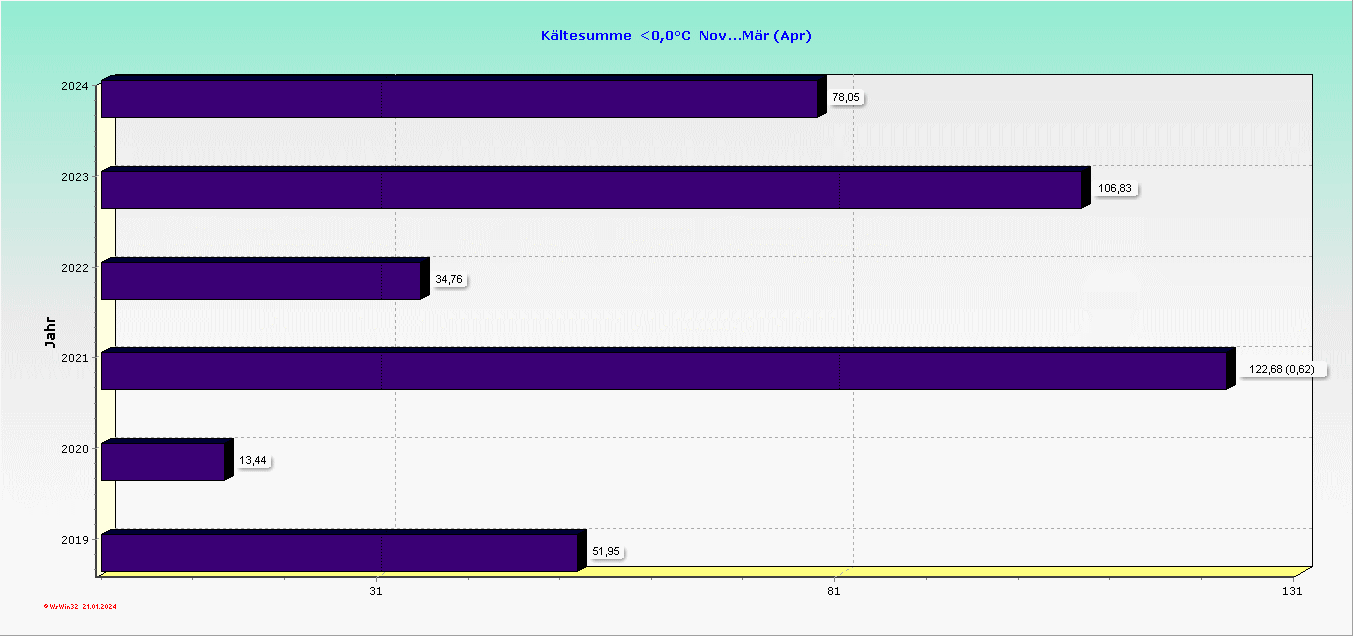
Task: Select the 13,44 value label
Action: [x=253, y=461]
